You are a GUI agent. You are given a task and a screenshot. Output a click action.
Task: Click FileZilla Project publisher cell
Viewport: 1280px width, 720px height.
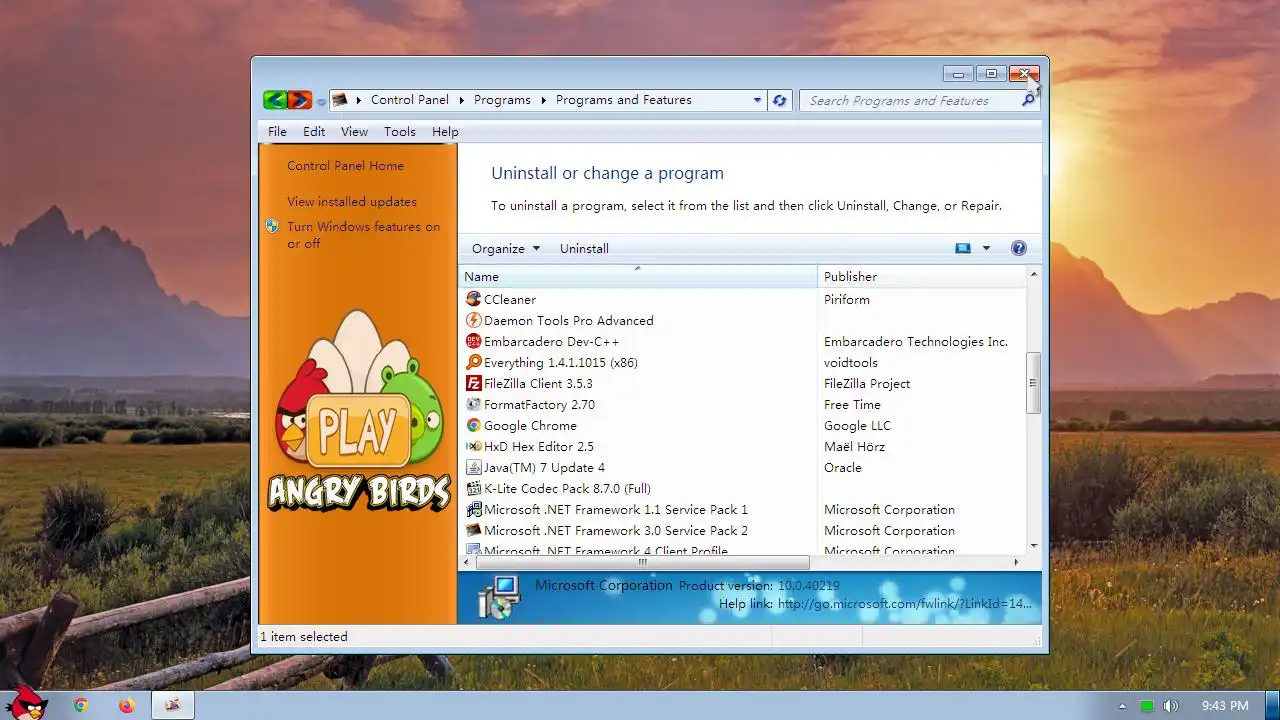tap(867, 383)
